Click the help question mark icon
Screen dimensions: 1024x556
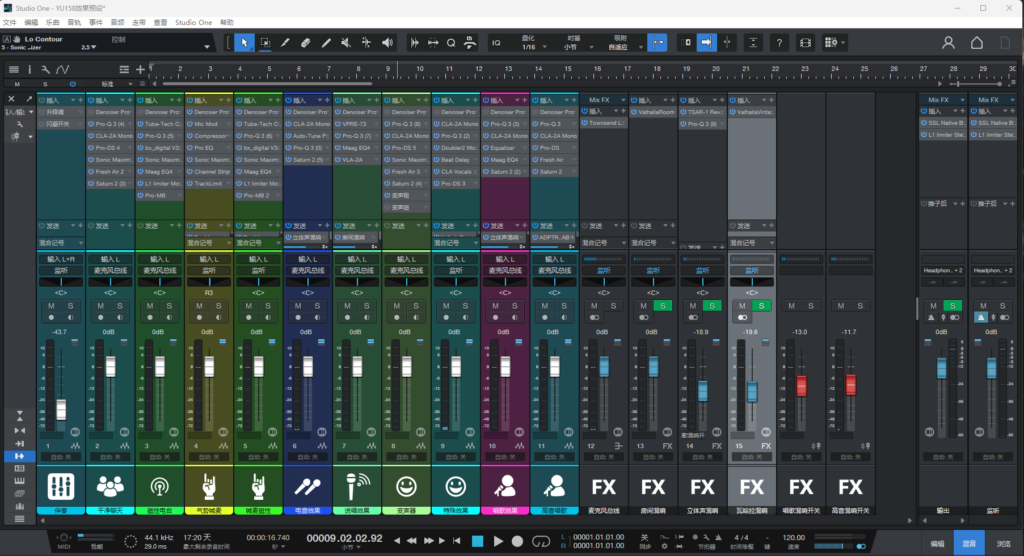[777, 43]
